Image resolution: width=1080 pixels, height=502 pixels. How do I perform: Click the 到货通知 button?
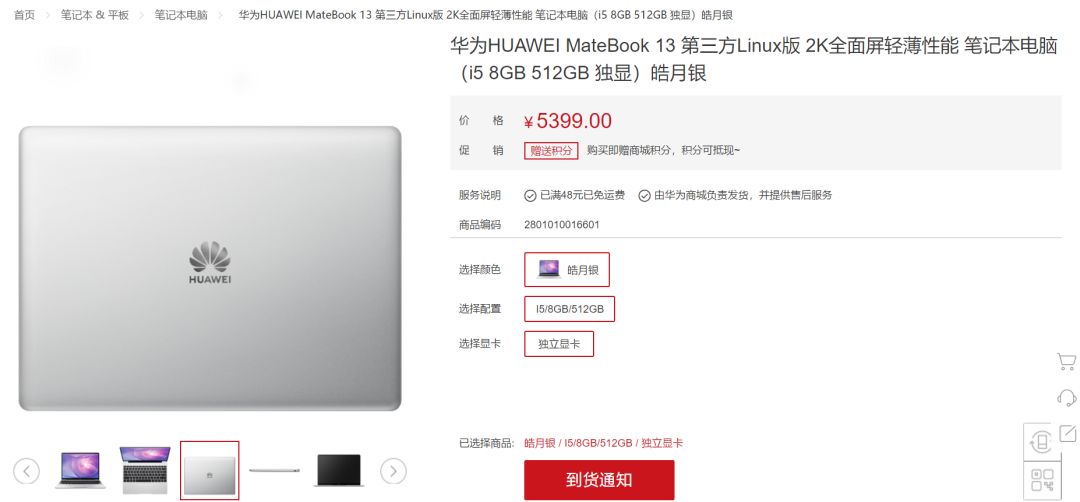coord(599,480)
